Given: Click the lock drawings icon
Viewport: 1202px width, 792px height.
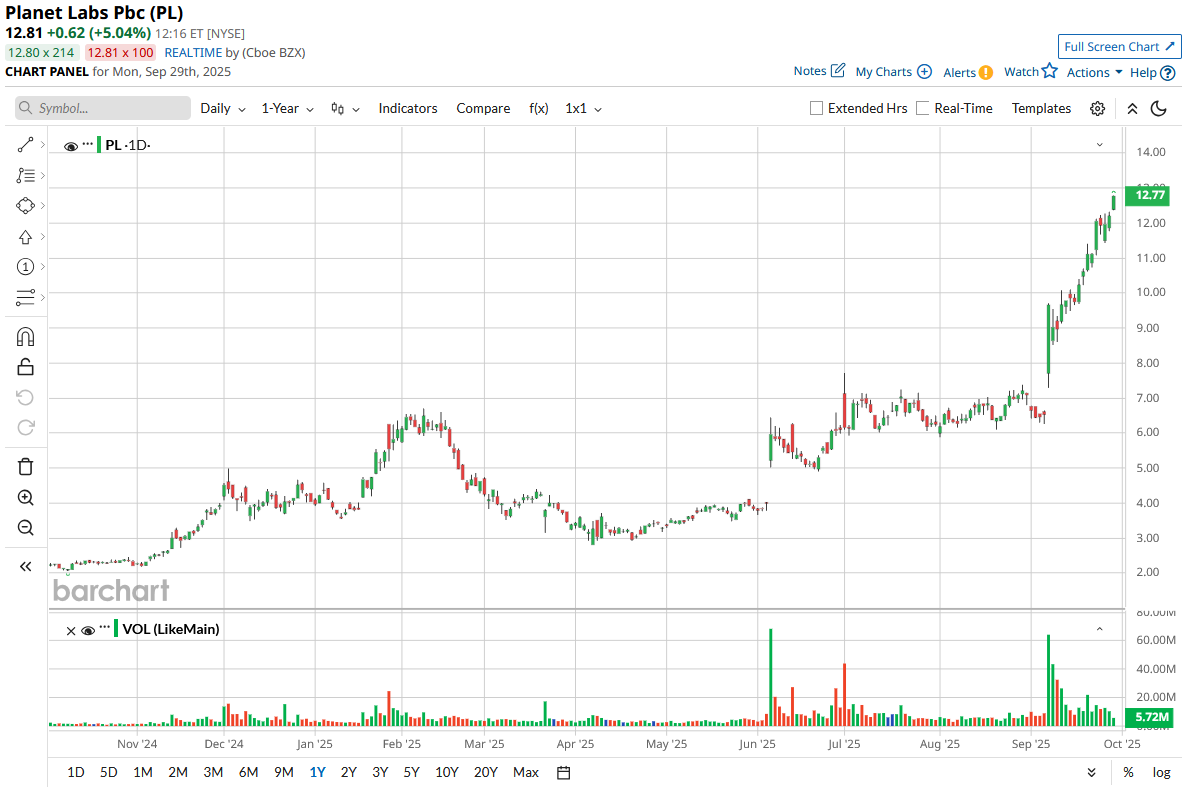Looking at the screenshot, I should (x=26, y=367).
